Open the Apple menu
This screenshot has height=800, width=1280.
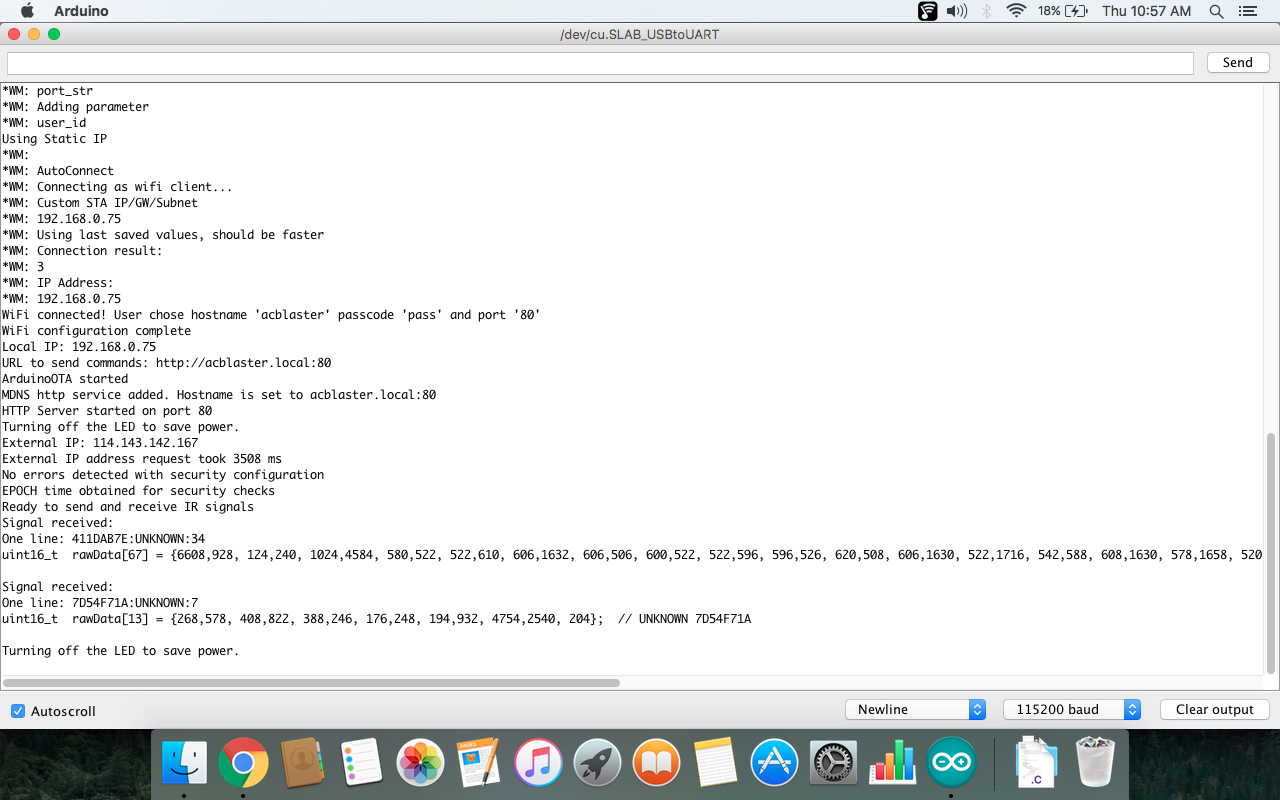tap(26, 11)
